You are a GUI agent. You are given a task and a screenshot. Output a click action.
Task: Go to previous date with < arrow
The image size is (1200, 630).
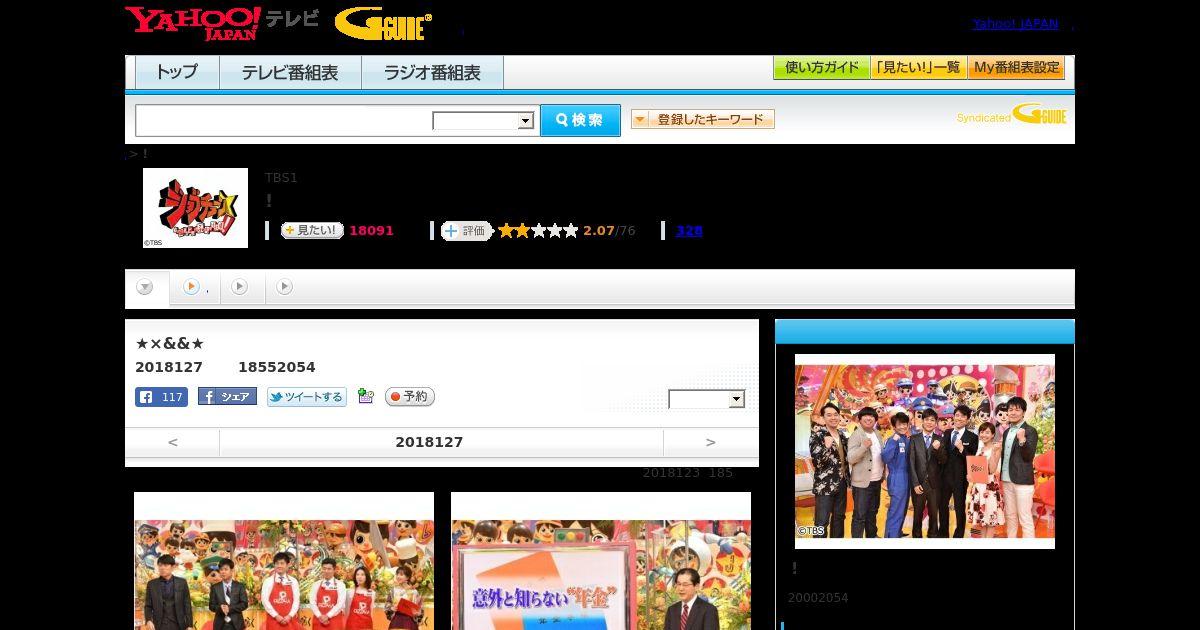[x=173, y=442]
